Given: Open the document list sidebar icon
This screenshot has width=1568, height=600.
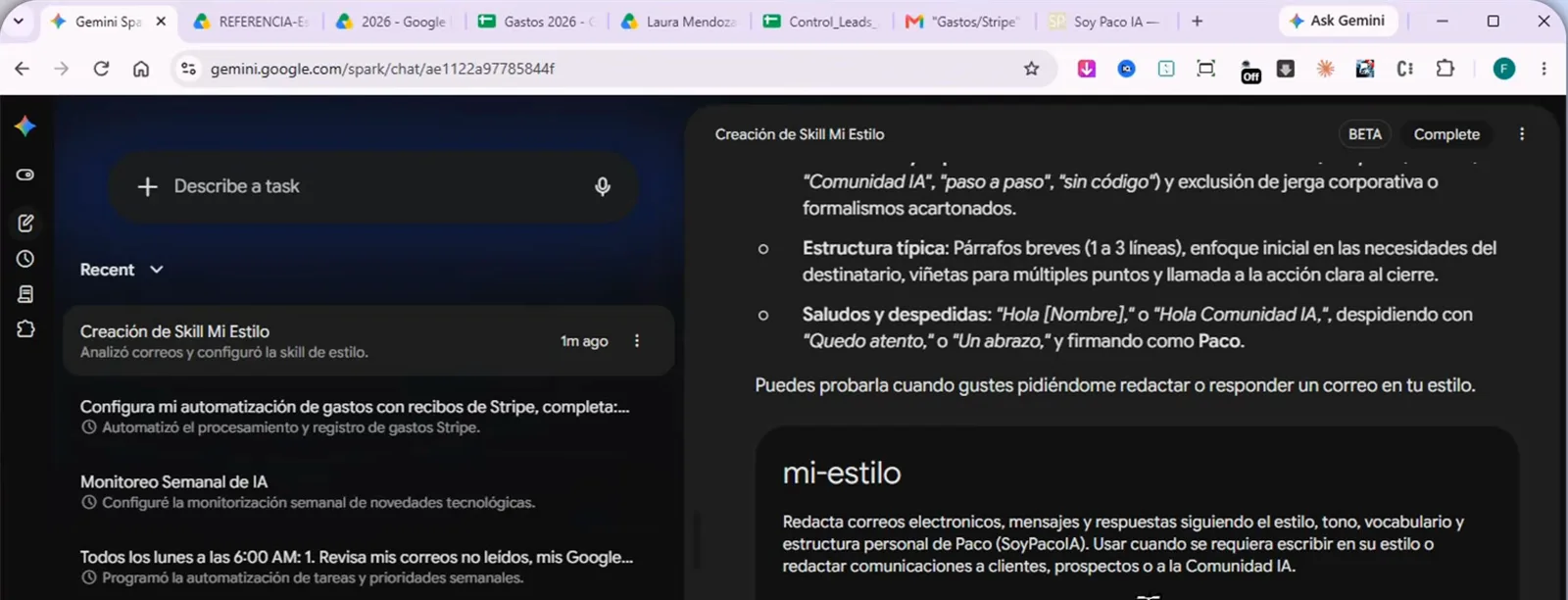Looking at the screenshot, I should pyautogui.click(x=25, y=294).
